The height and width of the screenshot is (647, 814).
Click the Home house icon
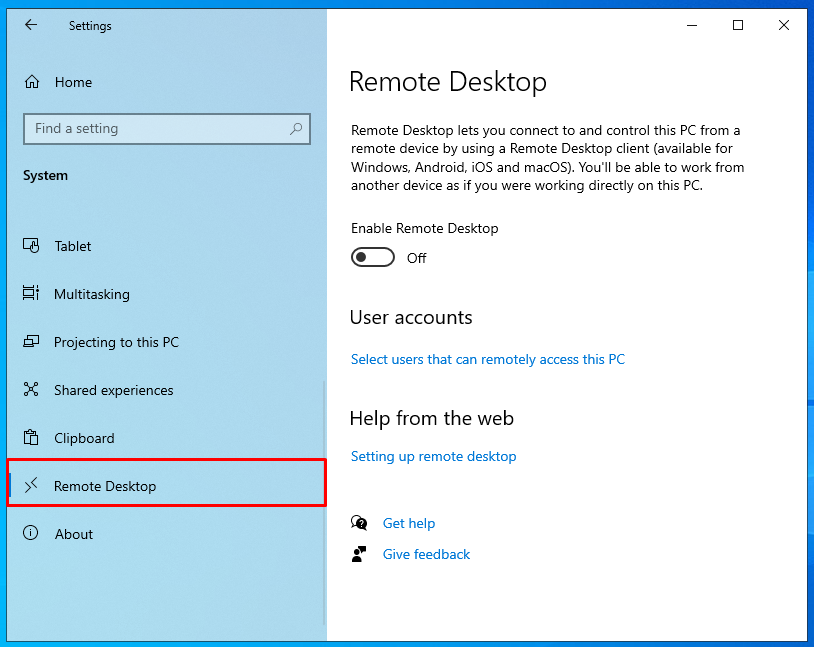point(32,82)
